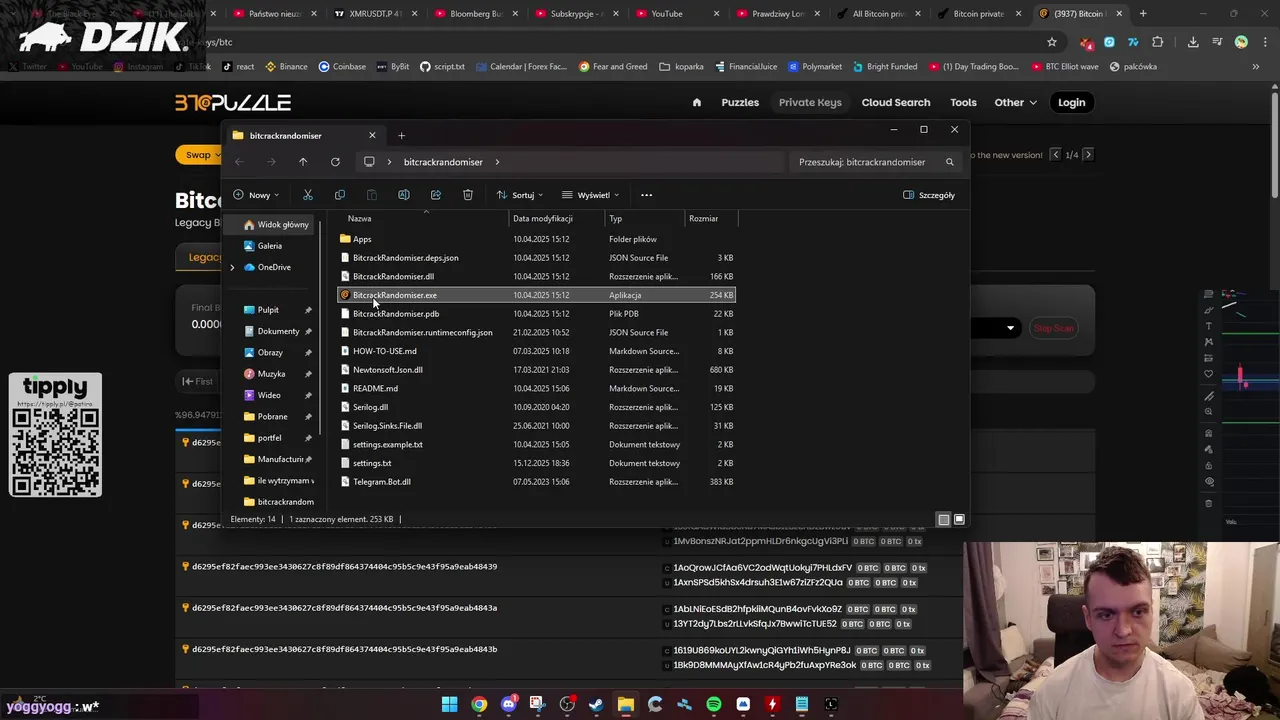The image size is (1280, 720).
Task: Open the Sortuj dropdown
Action: coord(520,195)
